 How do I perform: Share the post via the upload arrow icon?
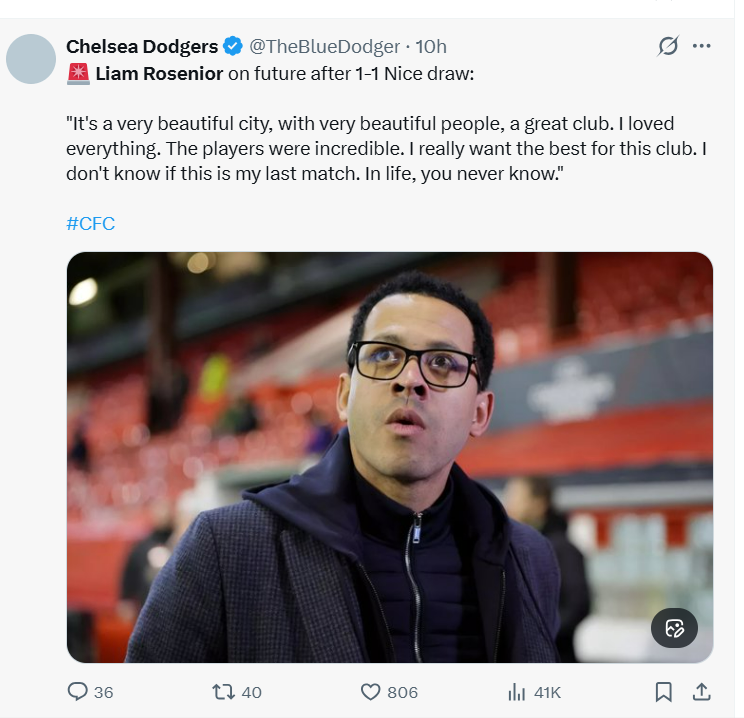pyautogui.click(x=701, y=691)
